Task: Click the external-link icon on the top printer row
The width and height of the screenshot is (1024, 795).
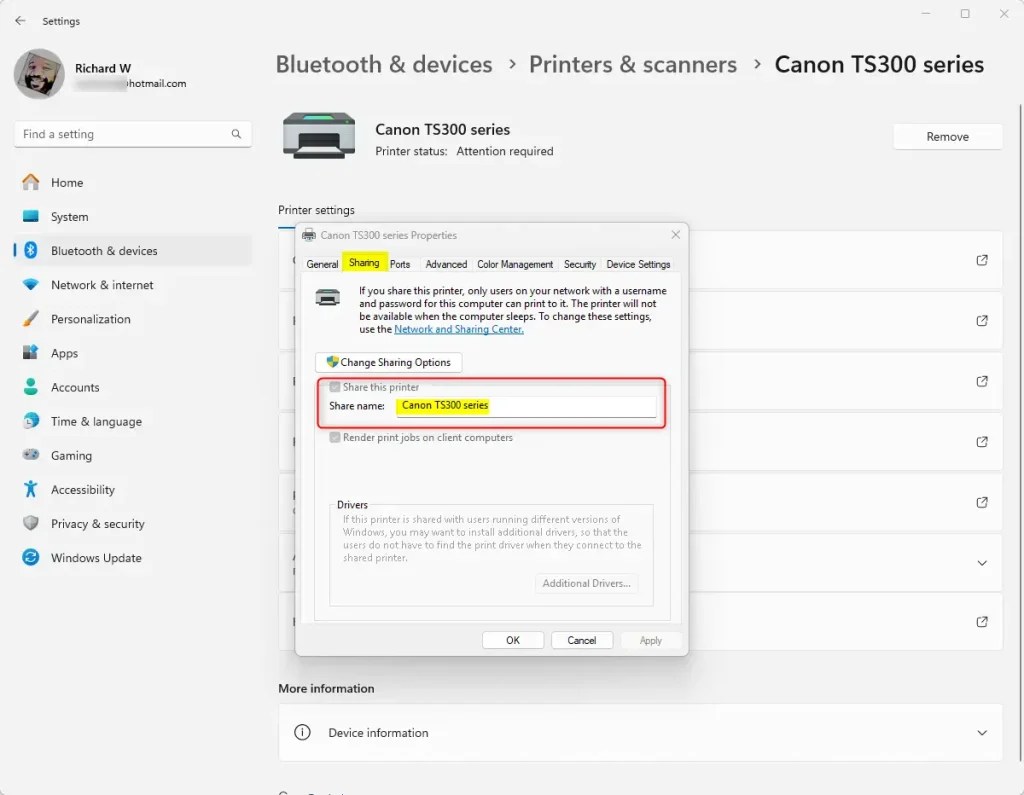Action: click(981, 259)
